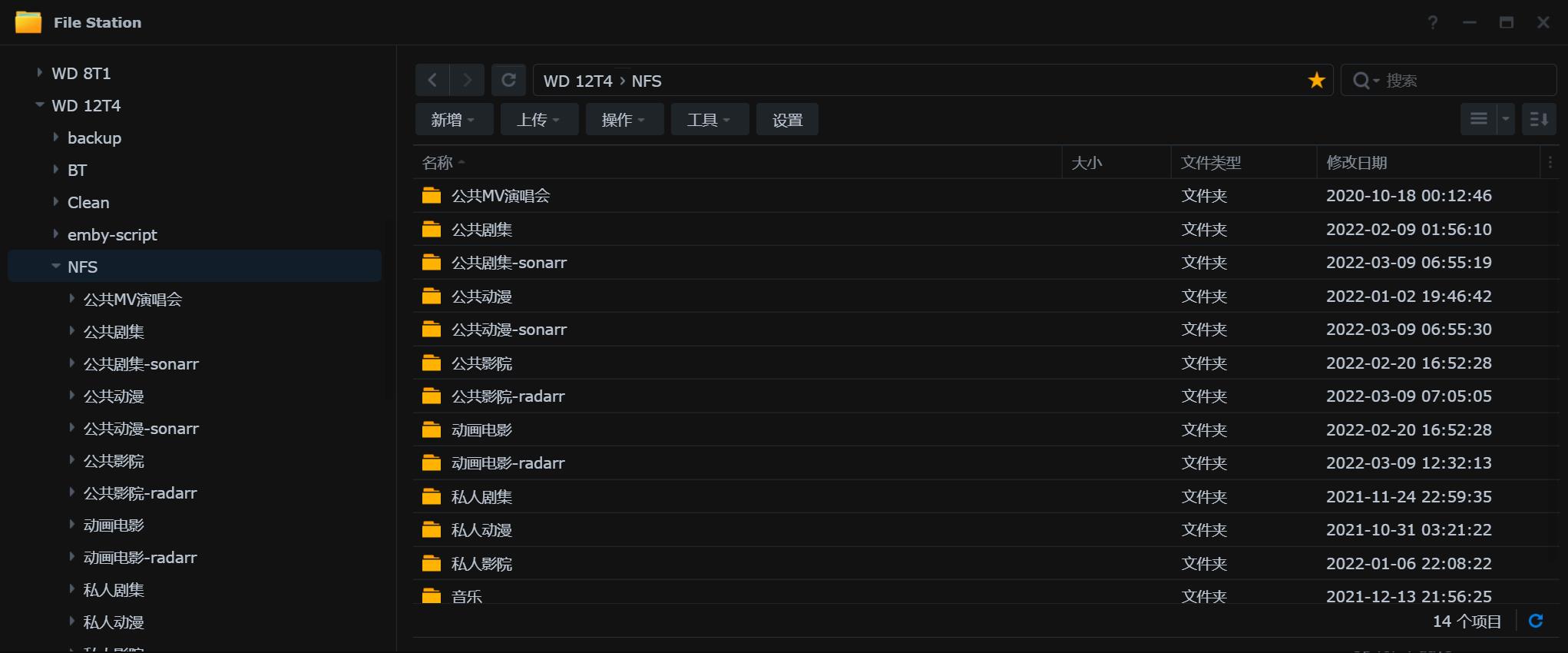
Task: Expand 公共MV演唱会 in the tree
Action: 71,298
